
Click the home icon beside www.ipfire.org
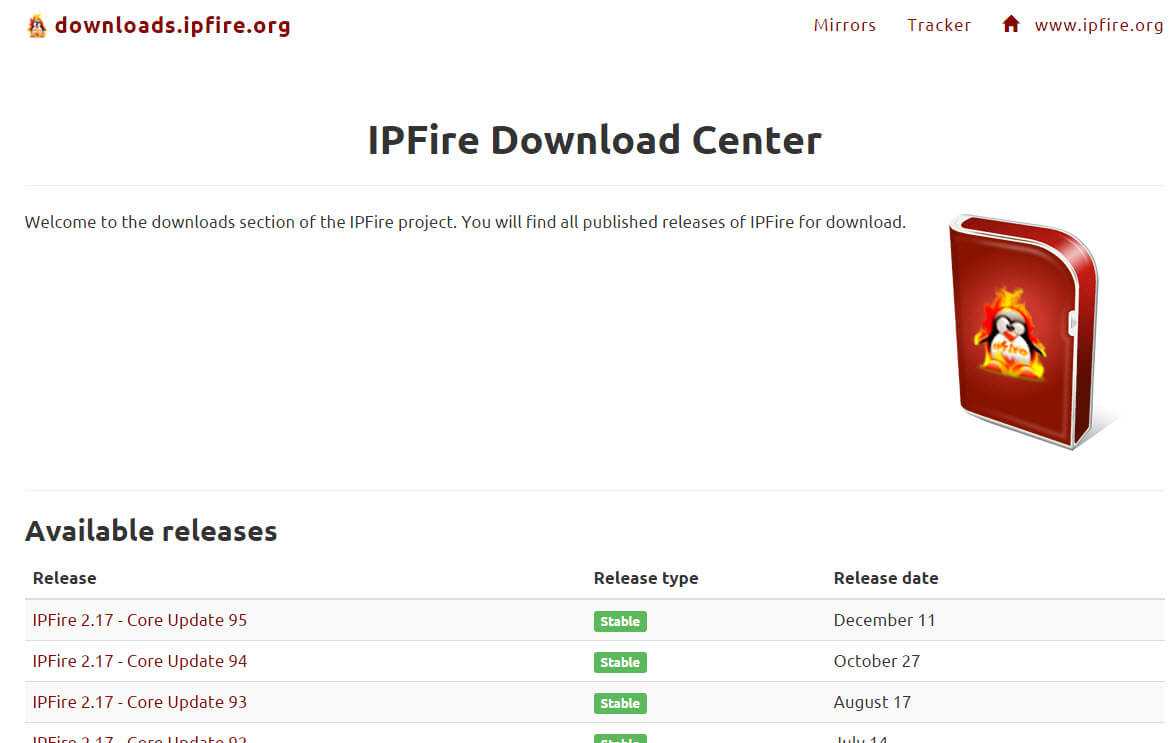click(1011, 25)
